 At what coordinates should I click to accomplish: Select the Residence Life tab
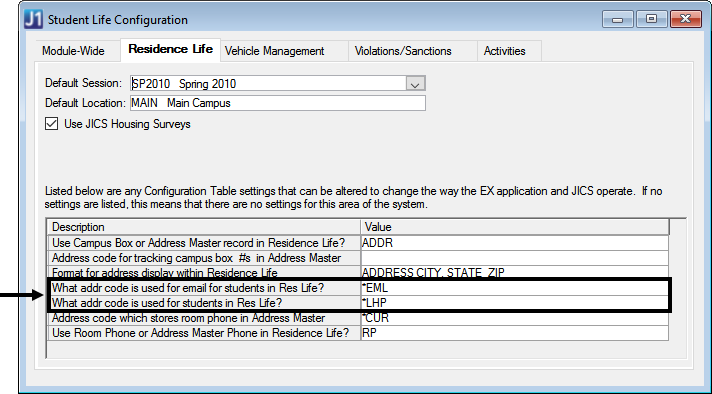click(x=170, y=49)
